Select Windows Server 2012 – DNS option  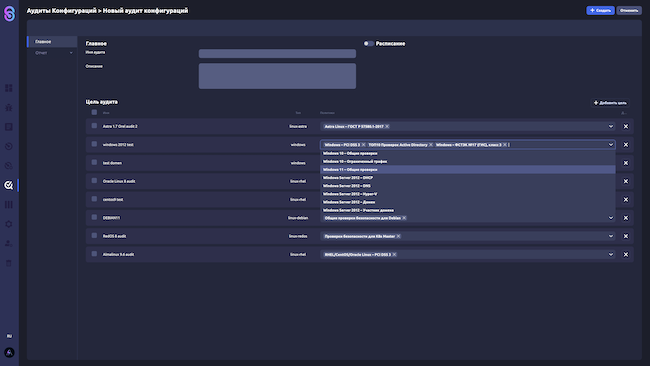[x=468, y=186]
